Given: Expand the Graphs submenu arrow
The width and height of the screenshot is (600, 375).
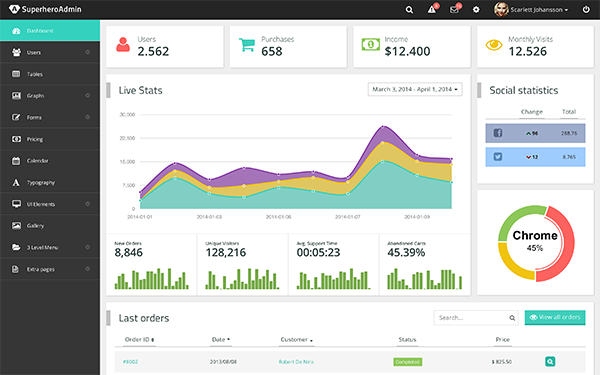Looking at the screenshot, I should [x=88, y=95].
